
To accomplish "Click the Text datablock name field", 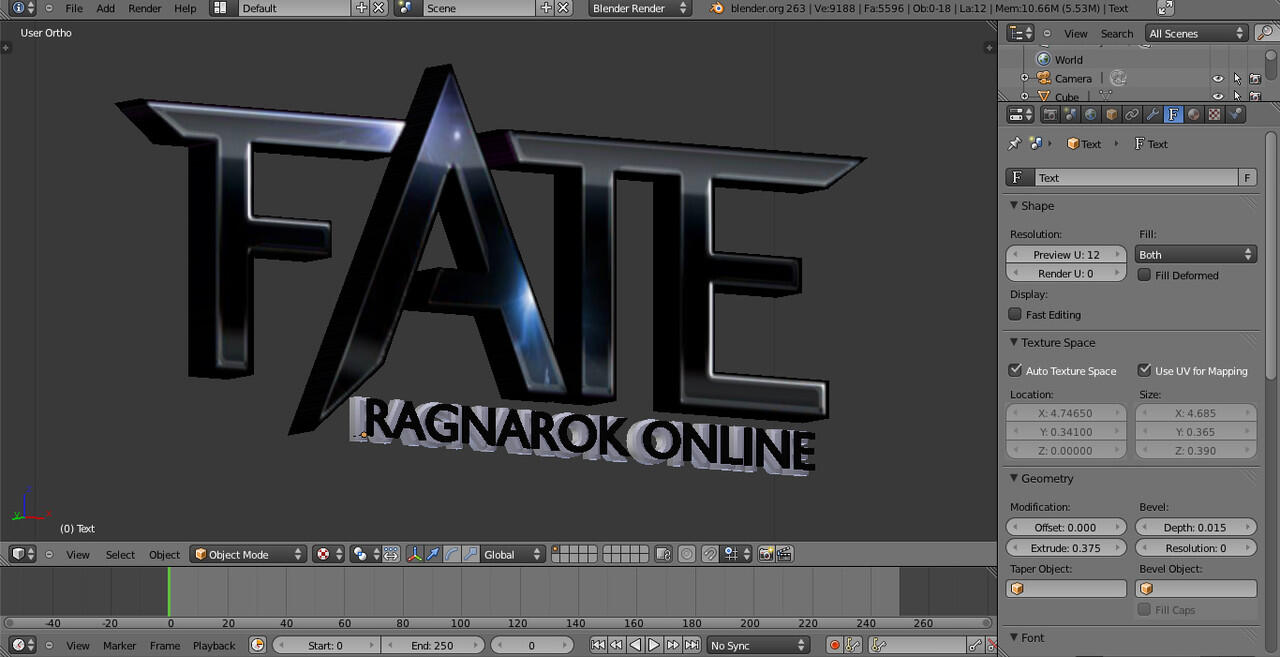I will click(1134, 177).
